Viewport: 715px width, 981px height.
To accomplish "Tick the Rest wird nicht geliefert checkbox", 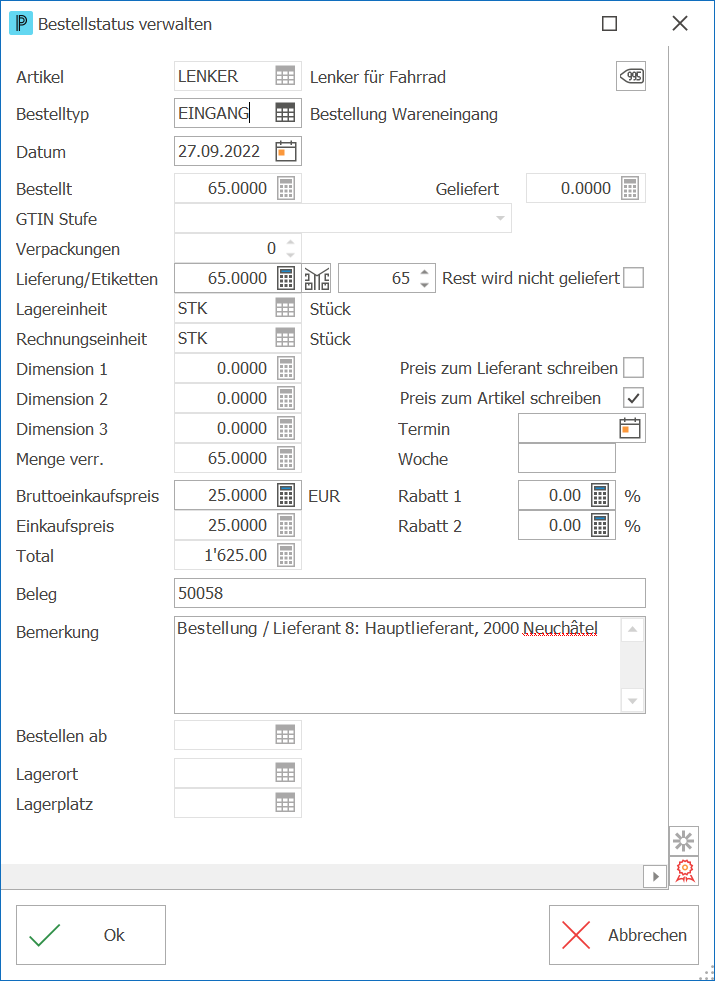I will point(634,278).
